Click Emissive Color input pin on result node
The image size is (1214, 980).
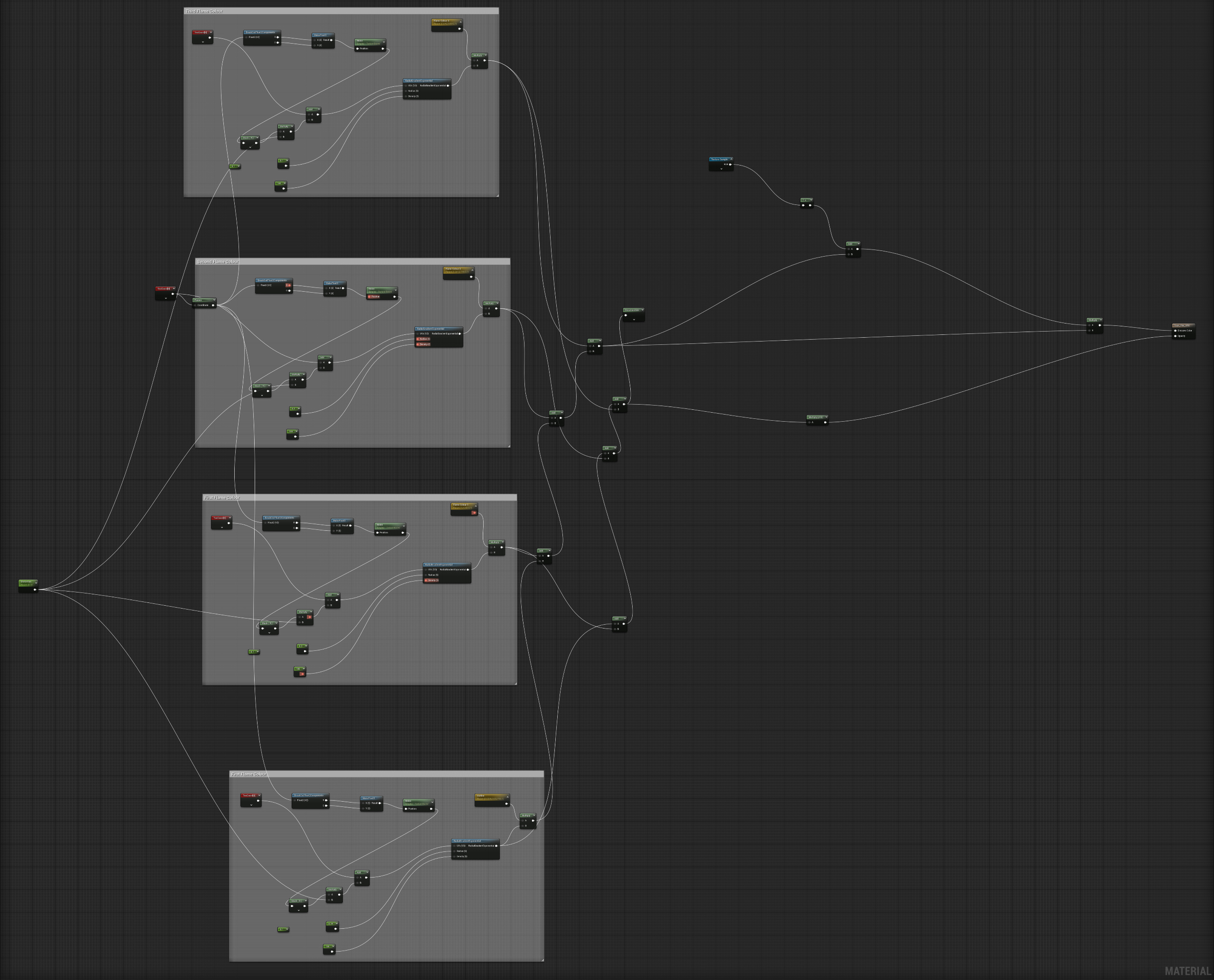tap(1176, 331)
